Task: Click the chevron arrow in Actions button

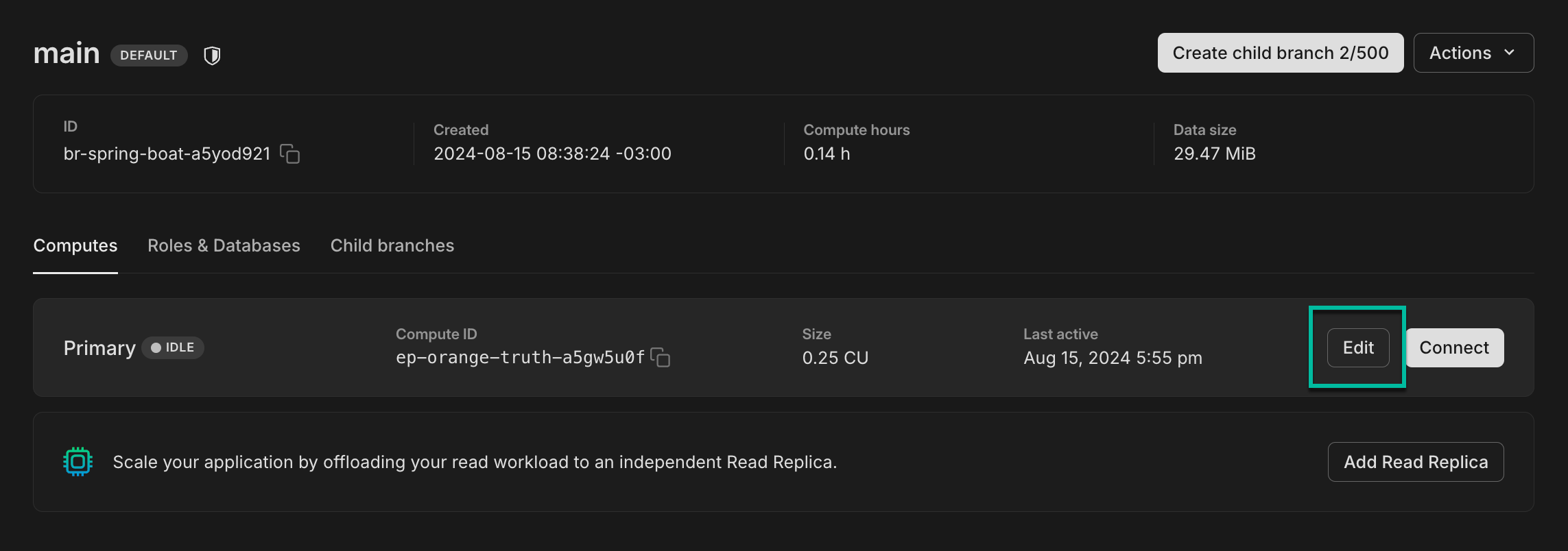Action: pos(1509,53)
